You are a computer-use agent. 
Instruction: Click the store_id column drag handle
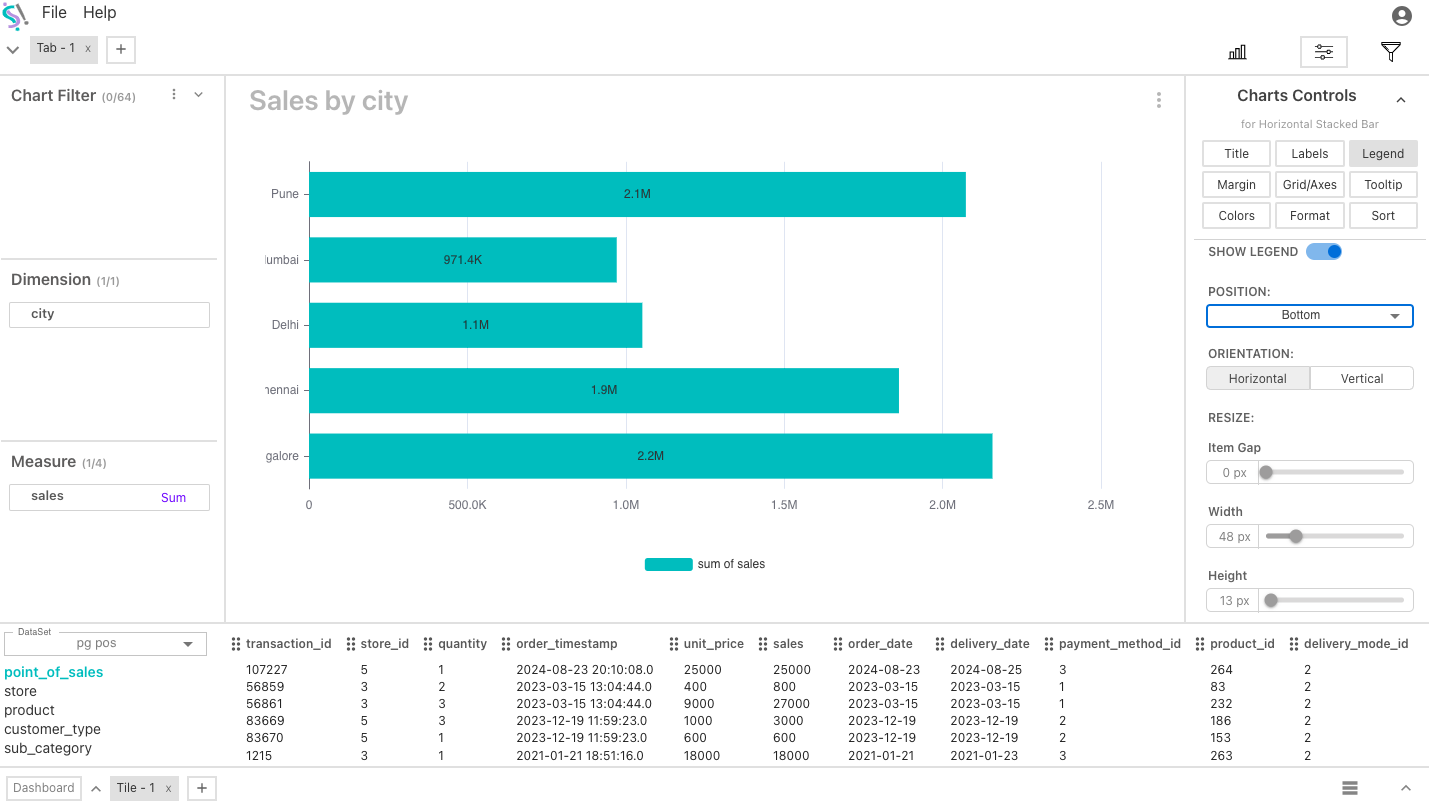click(x=351, y=644)
